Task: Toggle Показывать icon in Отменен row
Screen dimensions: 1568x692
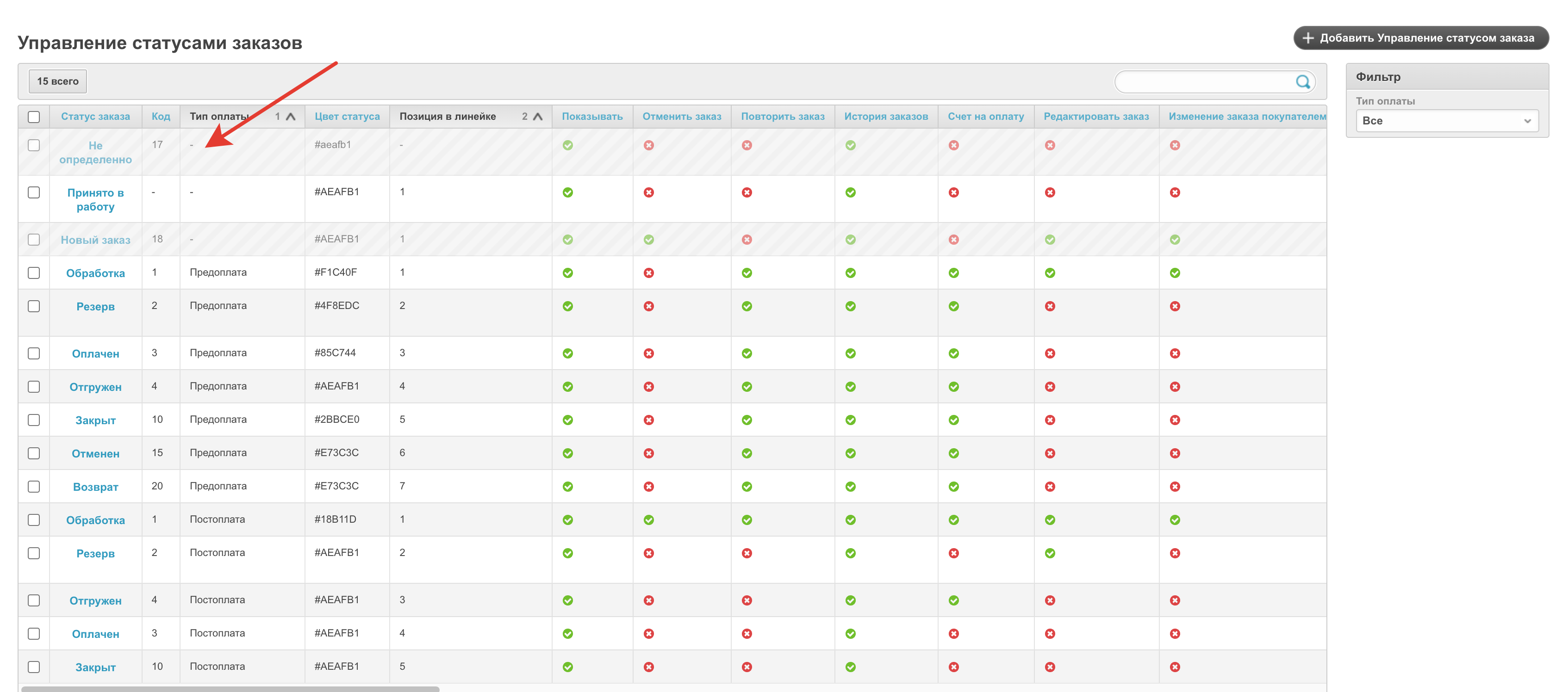Action: coord(567,453)
